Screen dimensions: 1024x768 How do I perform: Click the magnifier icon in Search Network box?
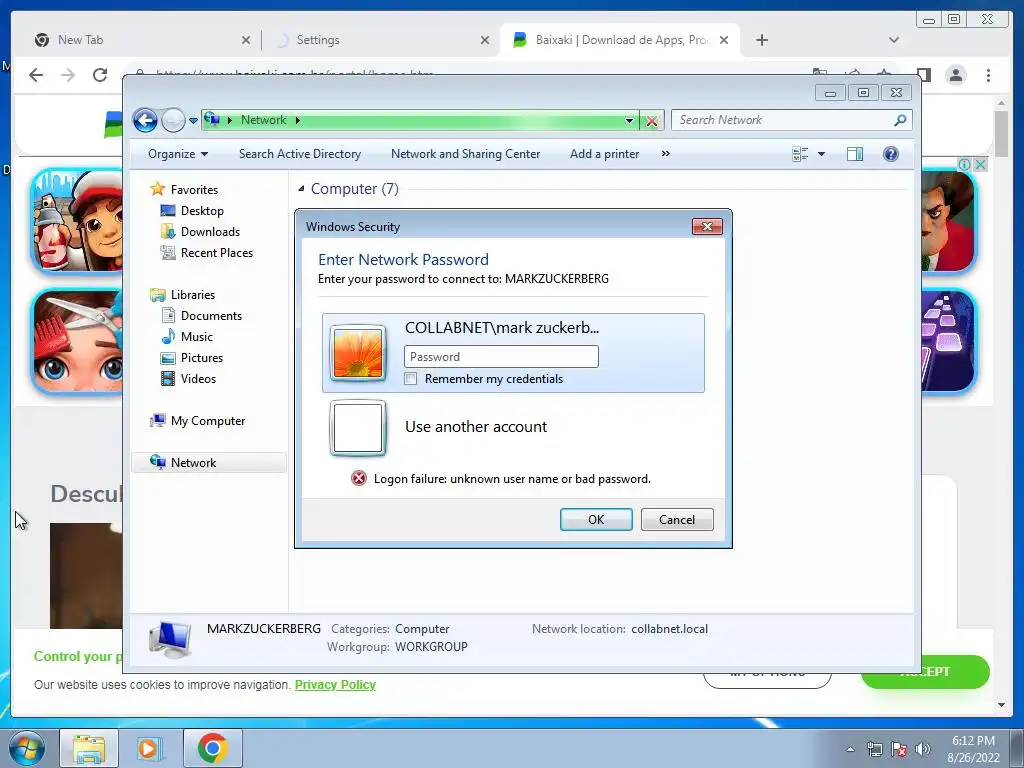click(901, 120)
